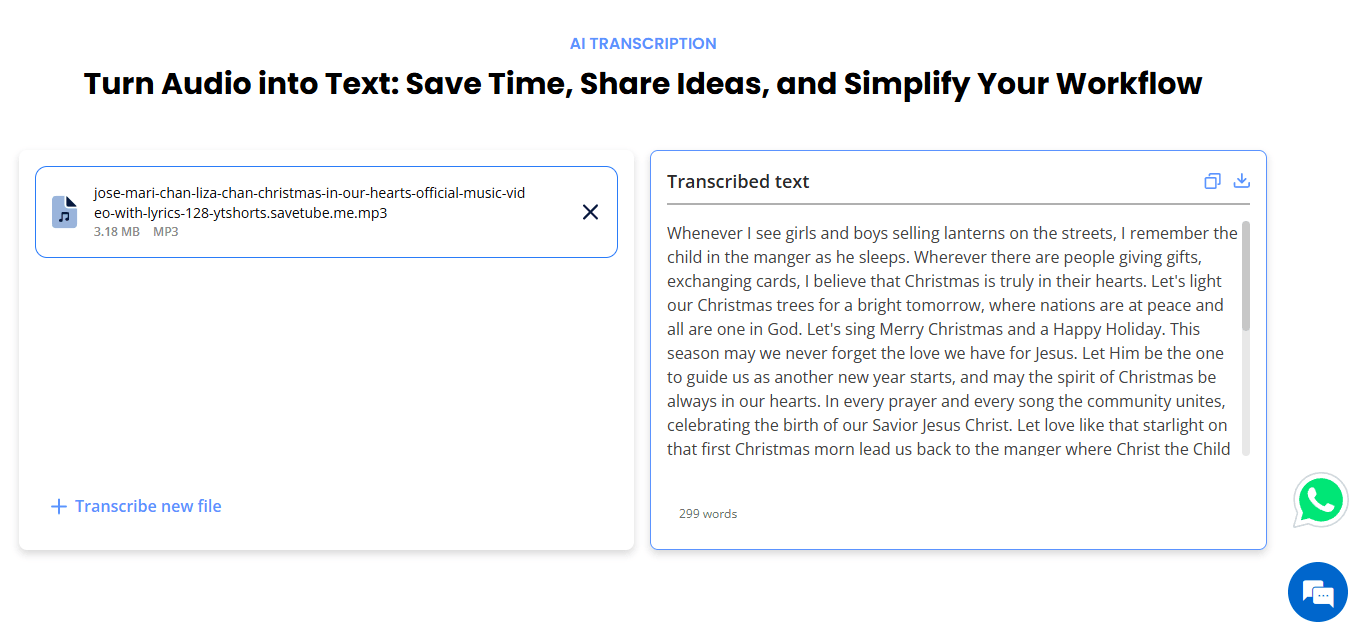Download the transcribed text file
Viewport: 1355px width, 626px height.
(x=1242, y=181)
